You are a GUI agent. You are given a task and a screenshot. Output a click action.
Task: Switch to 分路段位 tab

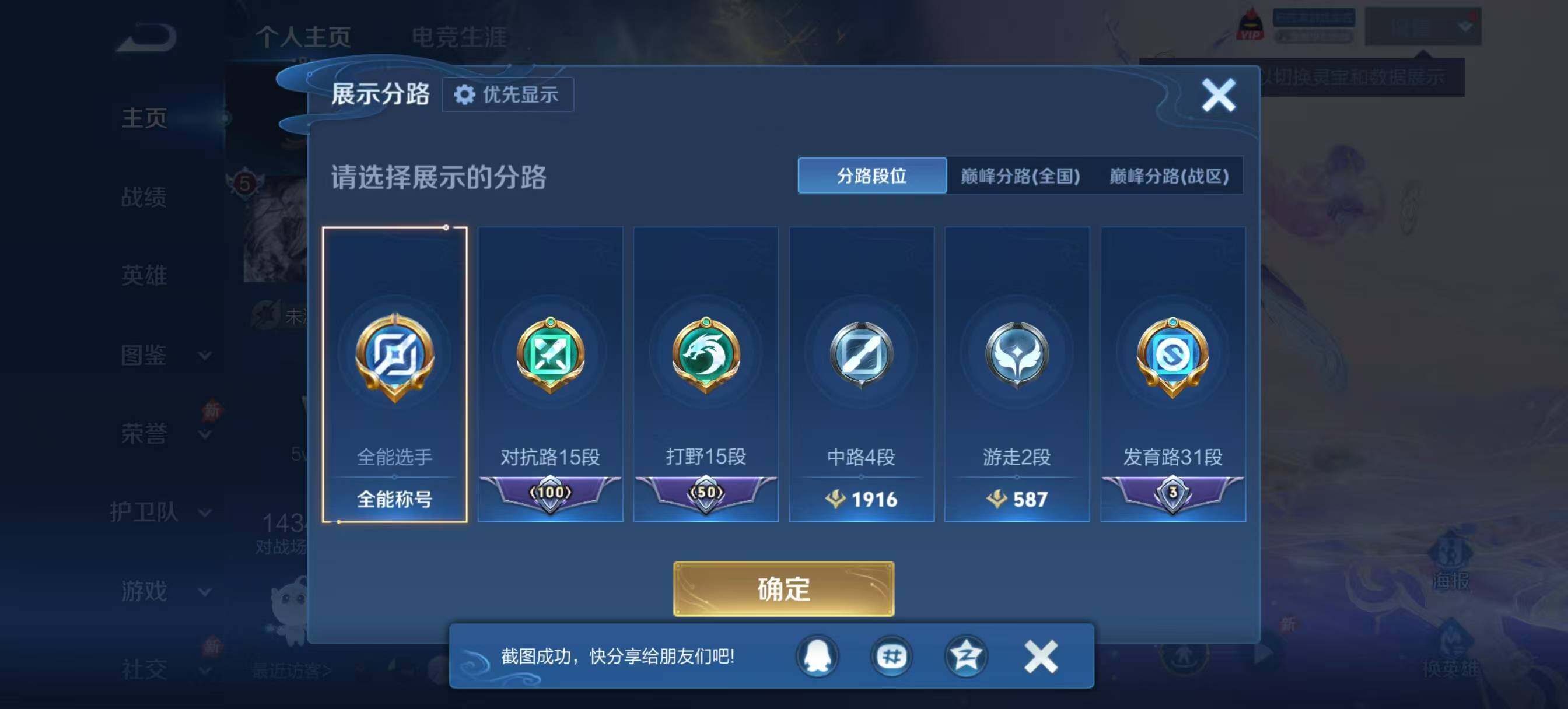(x=871, y=176)
